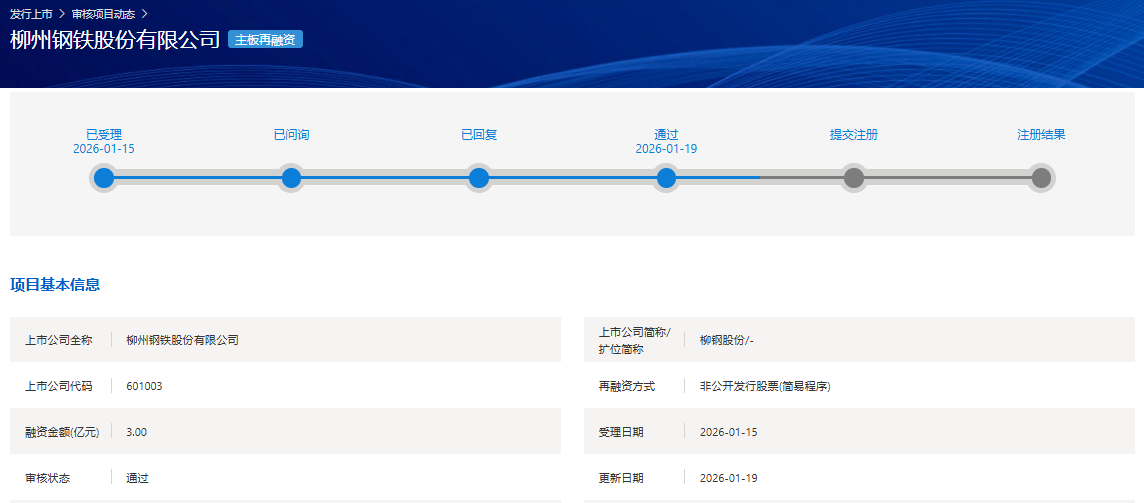The width and height of the screenshot is (1144, 503).
Task: Select the financing amount value 3.00
Action: coord(137,432)
